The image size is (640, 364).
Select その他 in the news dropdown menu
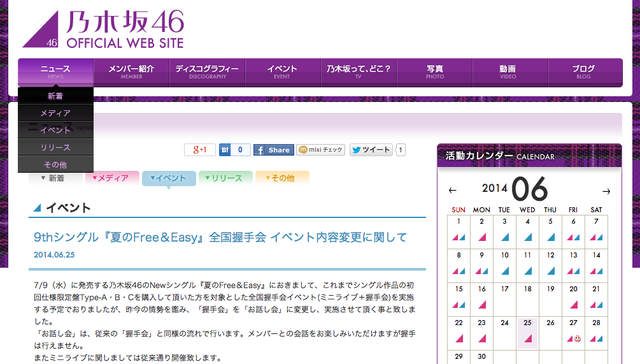(56, 164)
